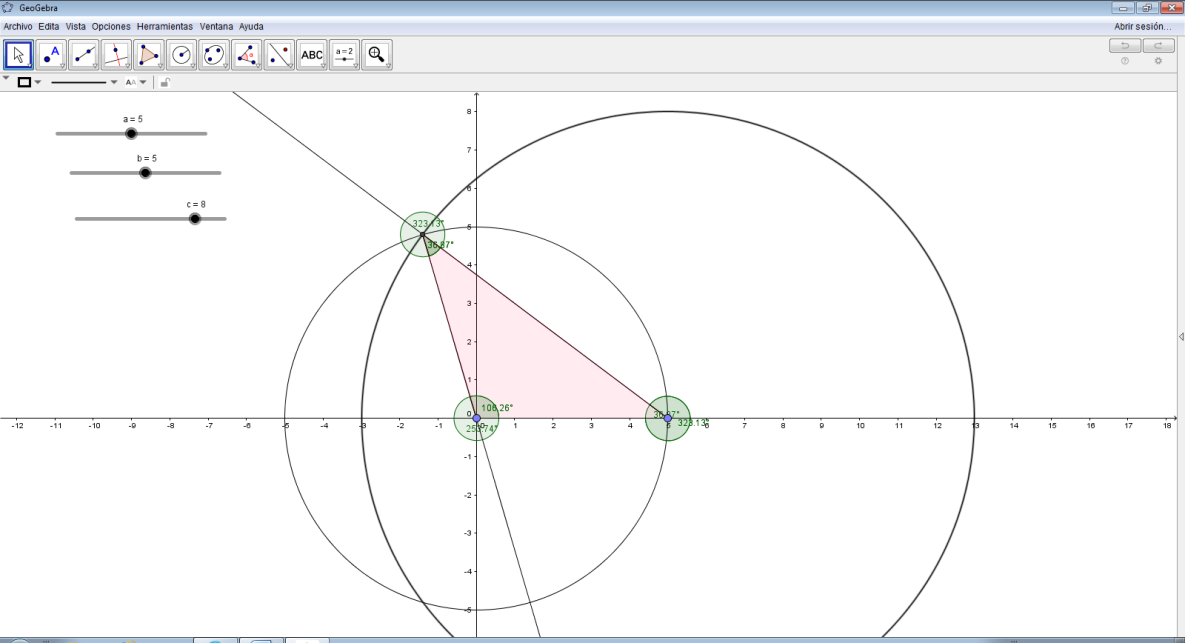The image size is (1185, 643).
Task: Open the Ventana menu
Action: pos(216,26)
